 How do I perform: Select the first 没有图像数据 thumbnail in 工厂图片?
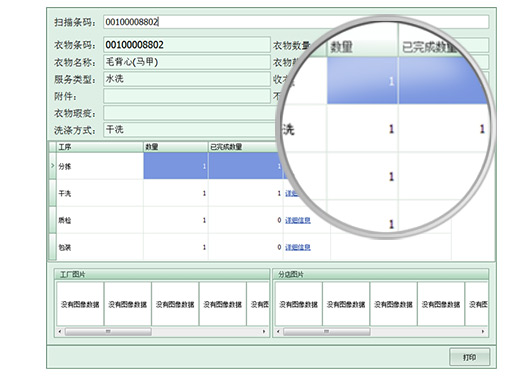coord(80,304)
